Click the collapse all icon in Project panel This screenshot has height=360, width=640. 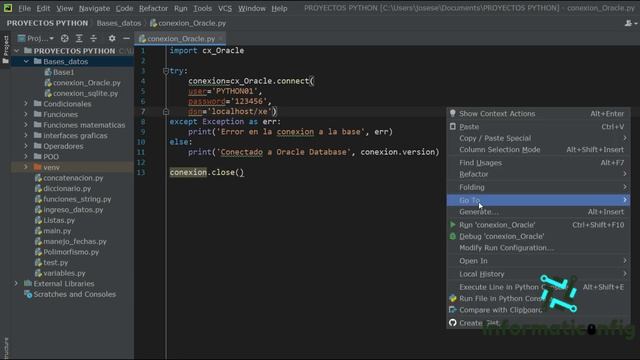click(93, 38)
